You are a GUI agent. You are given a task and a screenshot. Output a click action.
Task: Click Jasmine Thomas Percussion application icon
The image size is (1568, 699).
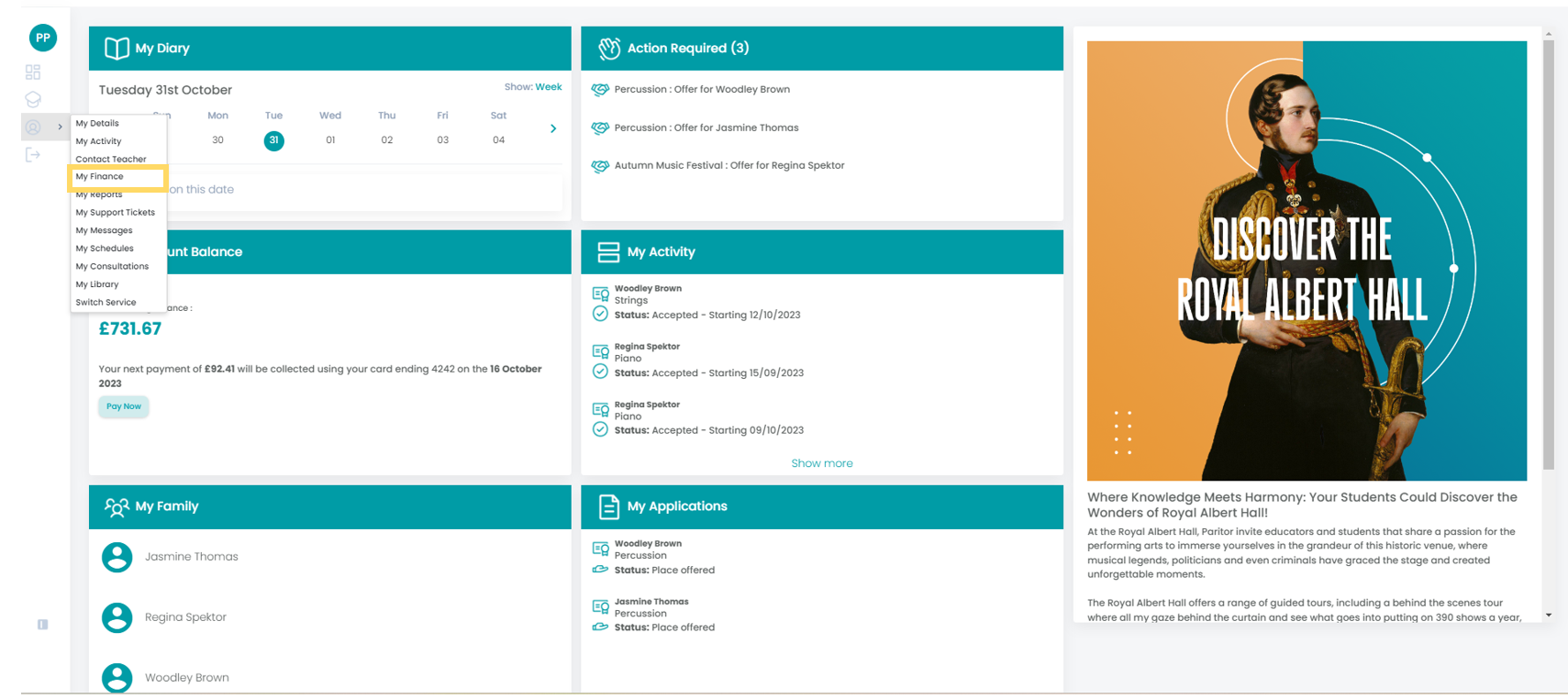601,606
